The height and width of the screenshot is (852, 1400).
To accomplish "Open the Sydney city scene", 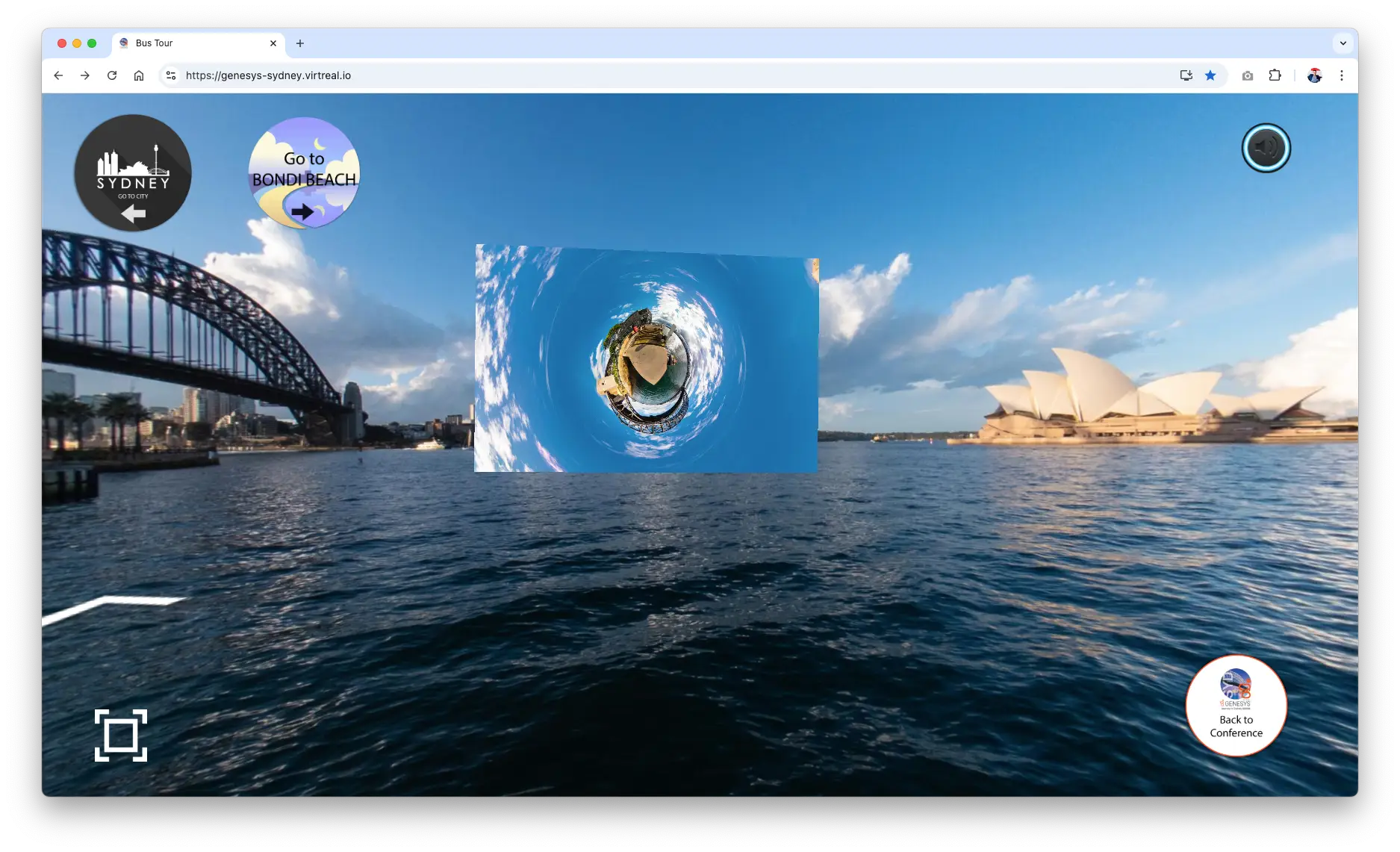I will pos(132,172).
